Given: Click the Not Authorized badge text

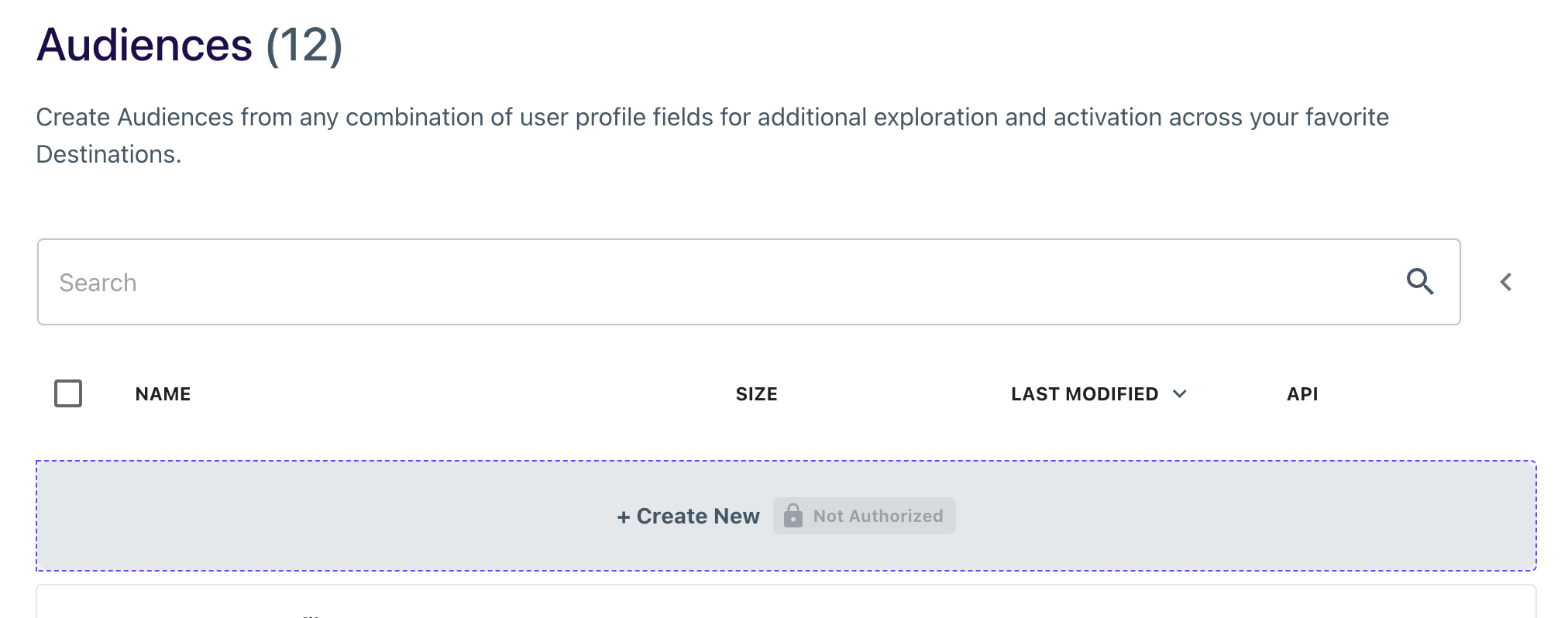Looking at the screenshot, I should coord(878,516).
